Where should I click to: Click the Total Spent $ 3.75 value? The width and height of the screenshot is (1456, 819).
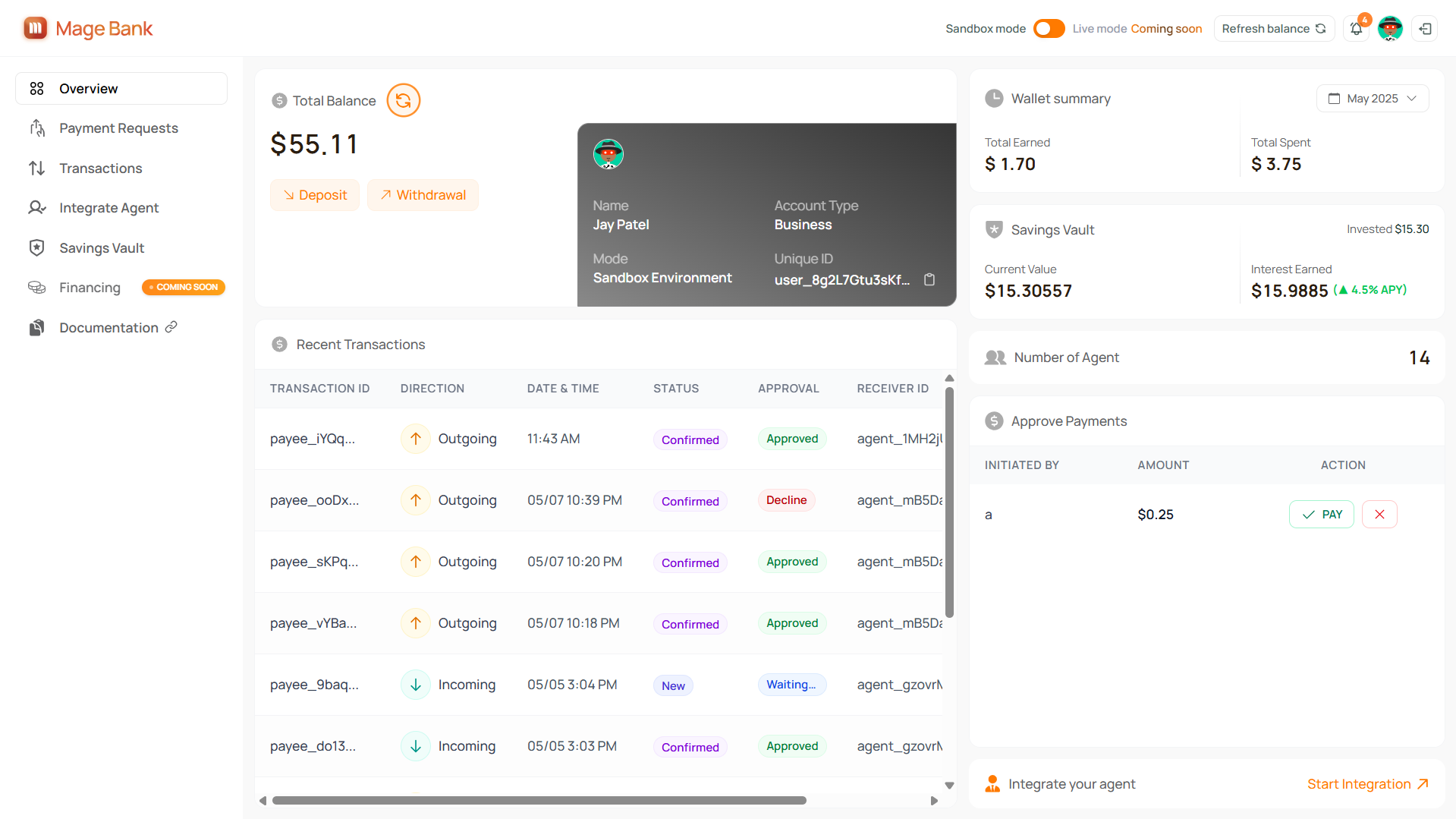coord(1276,164)
